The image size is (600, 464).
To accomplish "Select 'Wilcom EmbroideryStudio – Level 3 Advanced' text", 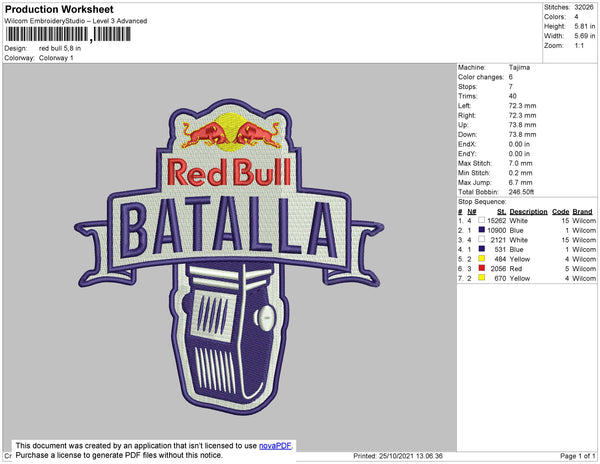I will [x=76, y=21].
